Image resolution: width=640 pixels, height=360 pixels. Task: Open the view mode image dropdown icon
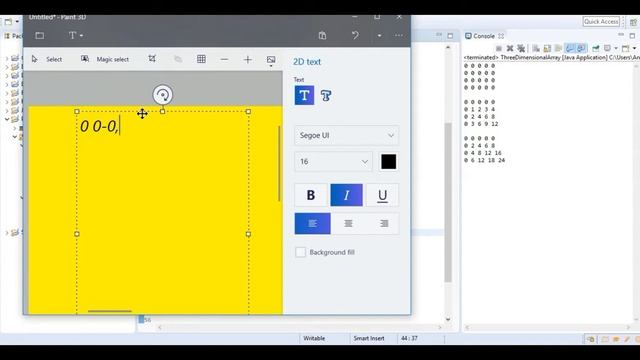coord(271,60)
